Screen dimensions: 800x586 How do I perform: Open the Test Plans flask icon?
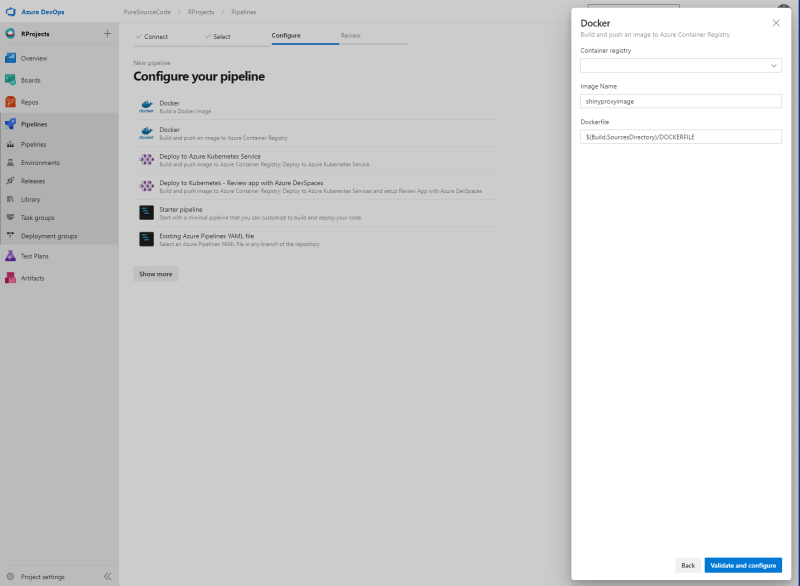point(10,256)
